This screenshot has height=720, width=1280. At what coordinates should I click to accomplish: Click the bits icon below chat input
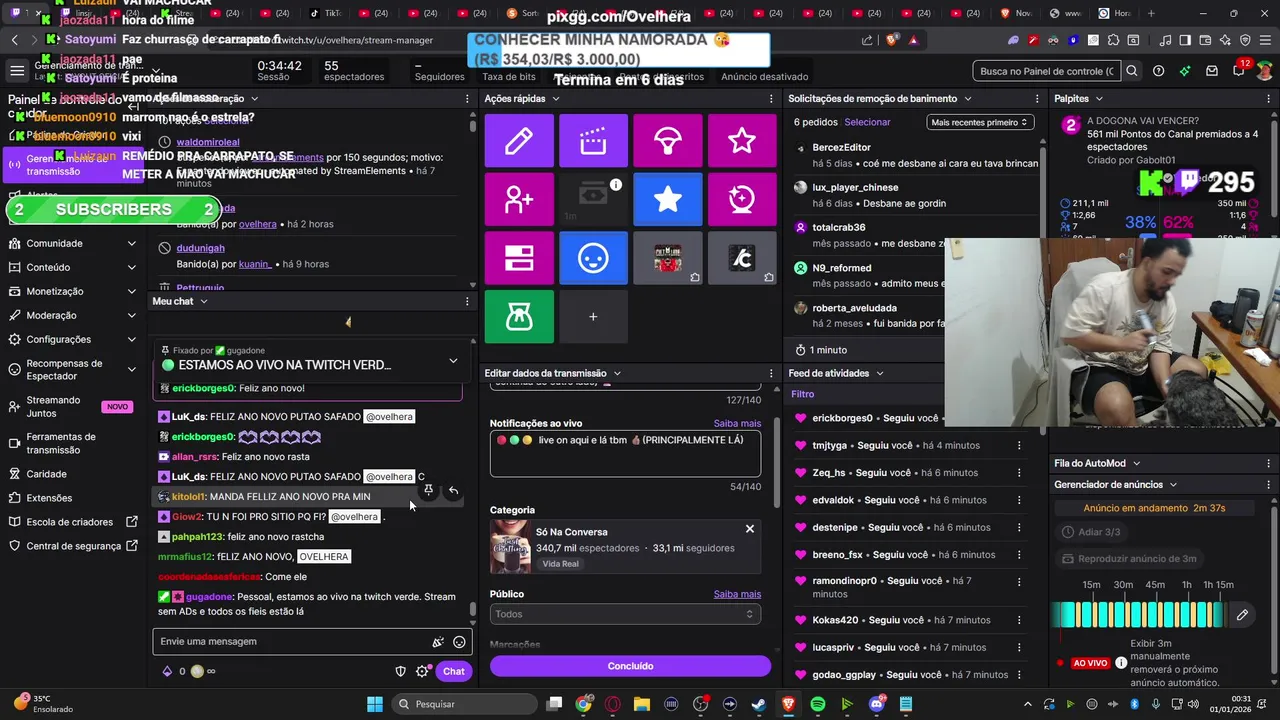tap(167, 671)
